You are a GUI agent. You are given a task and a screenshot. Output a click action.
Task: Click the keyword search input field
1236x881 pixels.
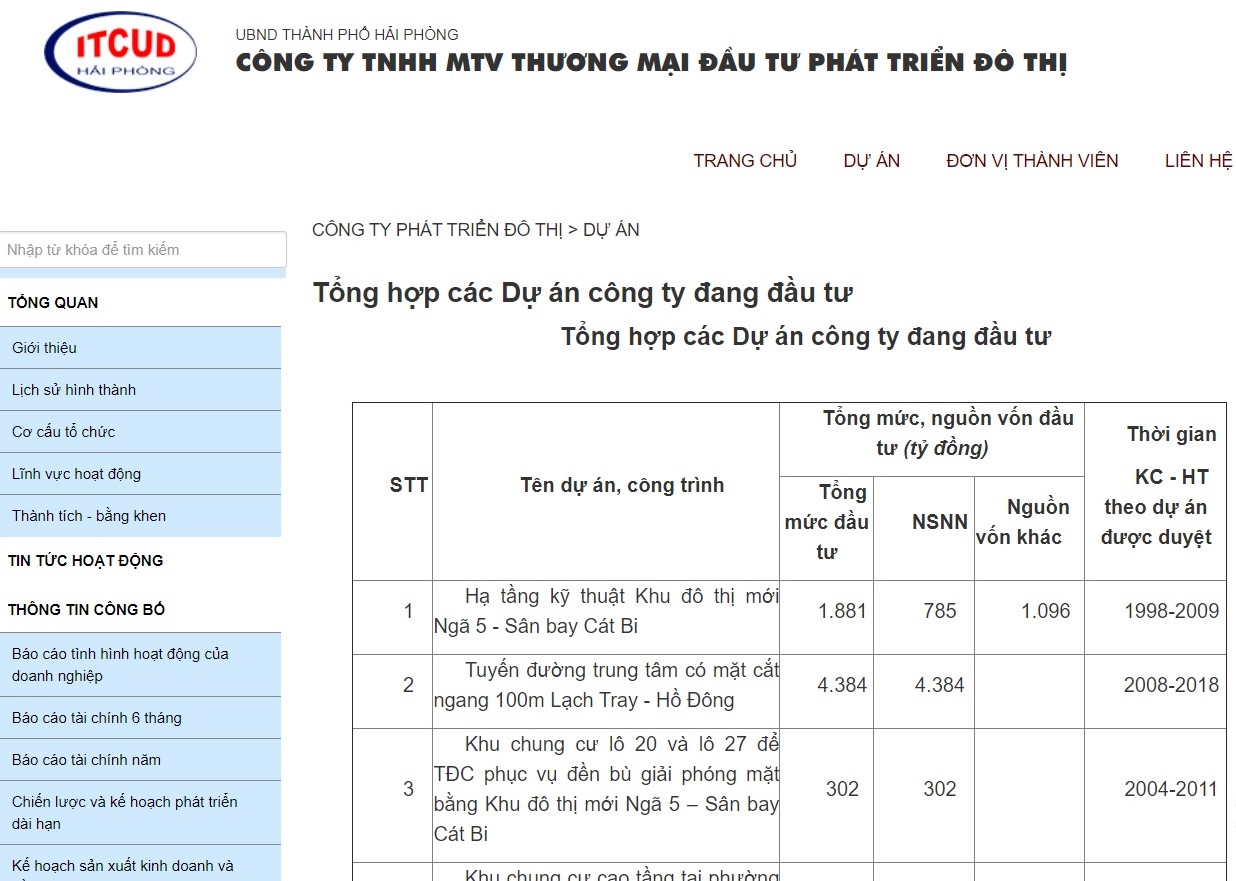(x=143, y=250)
